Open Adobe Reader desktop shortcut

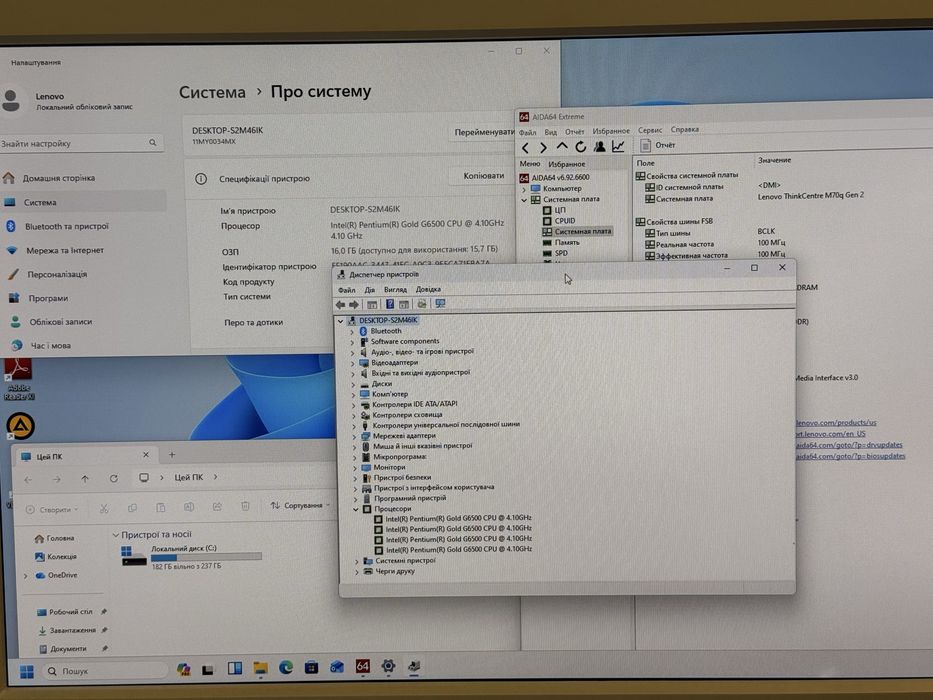(x=18, y=379)
